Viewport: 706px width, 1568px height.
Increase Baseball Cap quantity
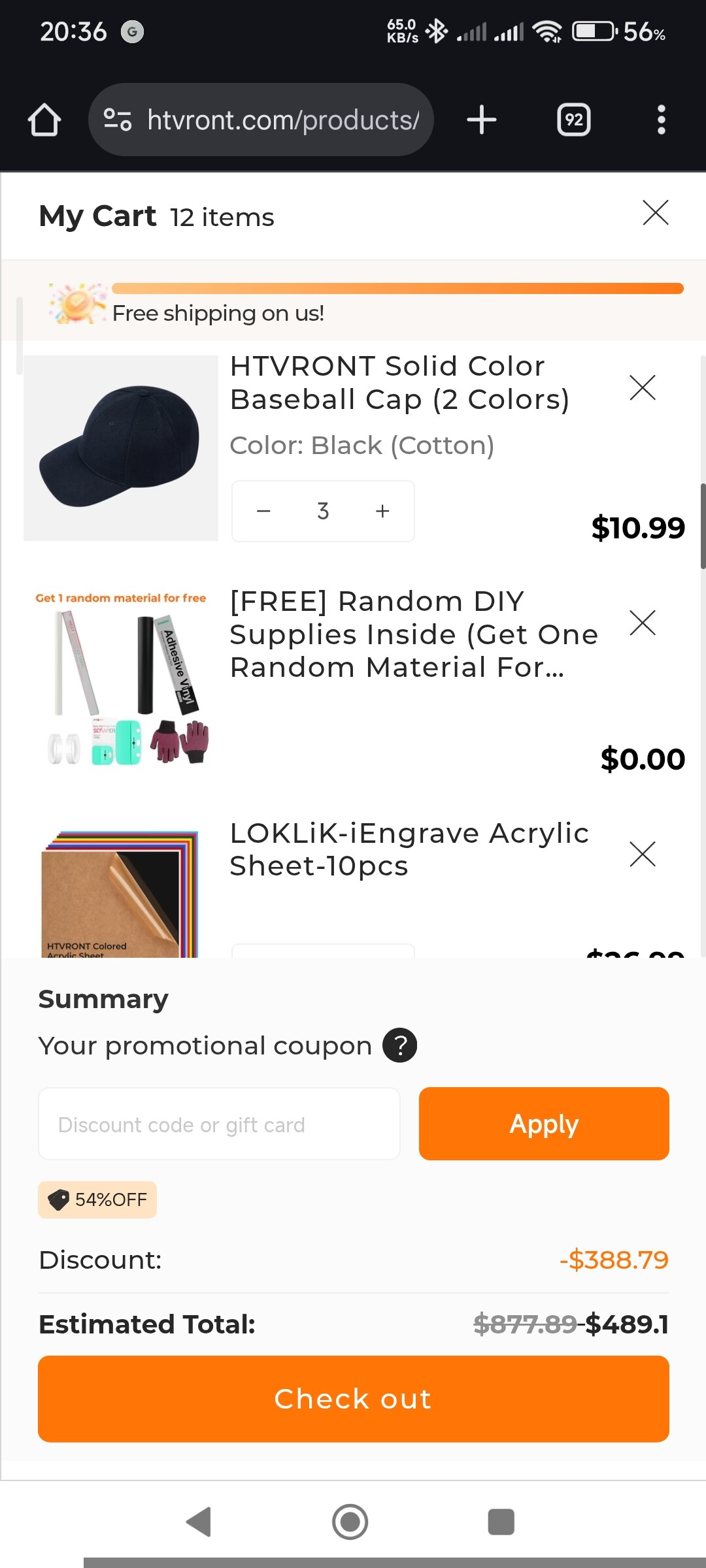tap(382, 511)
